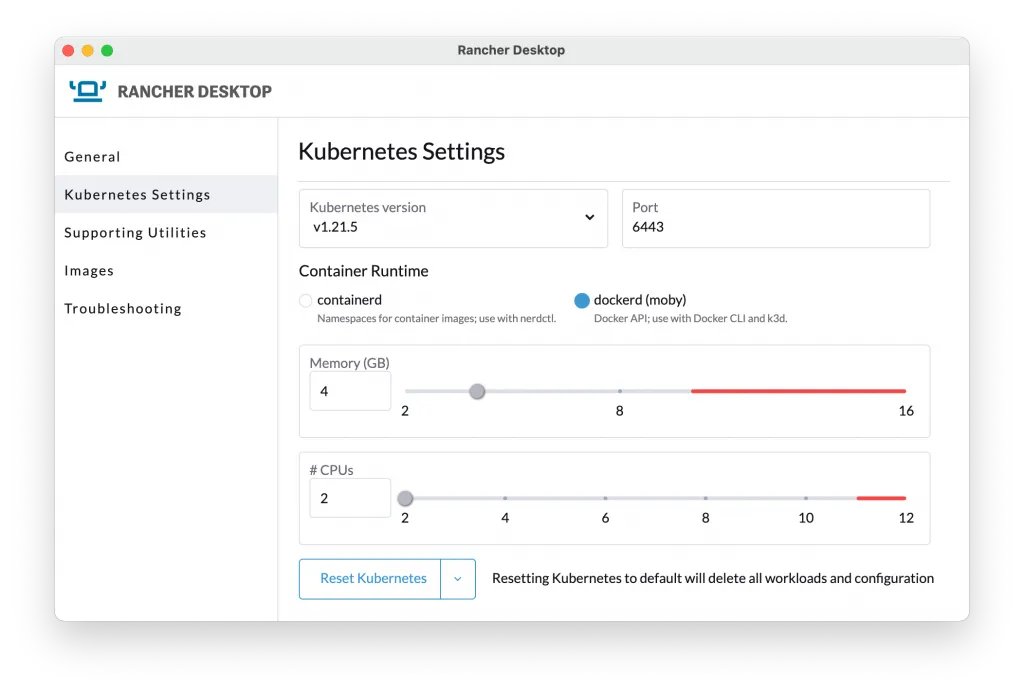Select the dockerd (moby) radio button
Screen dimensions: 1024x693
(x=582, y=300)
